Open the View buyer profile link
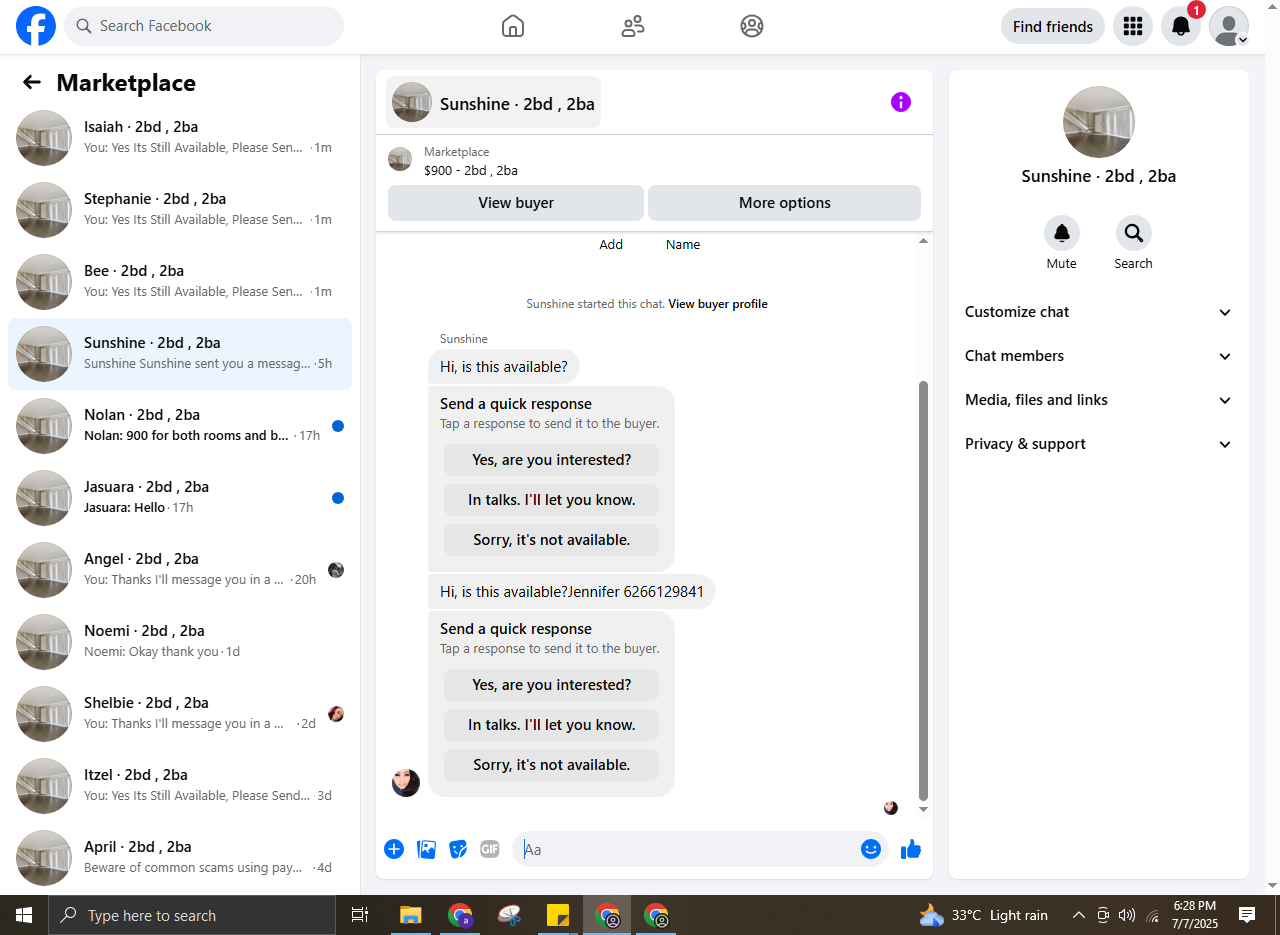Viewport: 1280px width, 935px height. tap(718, 304)
